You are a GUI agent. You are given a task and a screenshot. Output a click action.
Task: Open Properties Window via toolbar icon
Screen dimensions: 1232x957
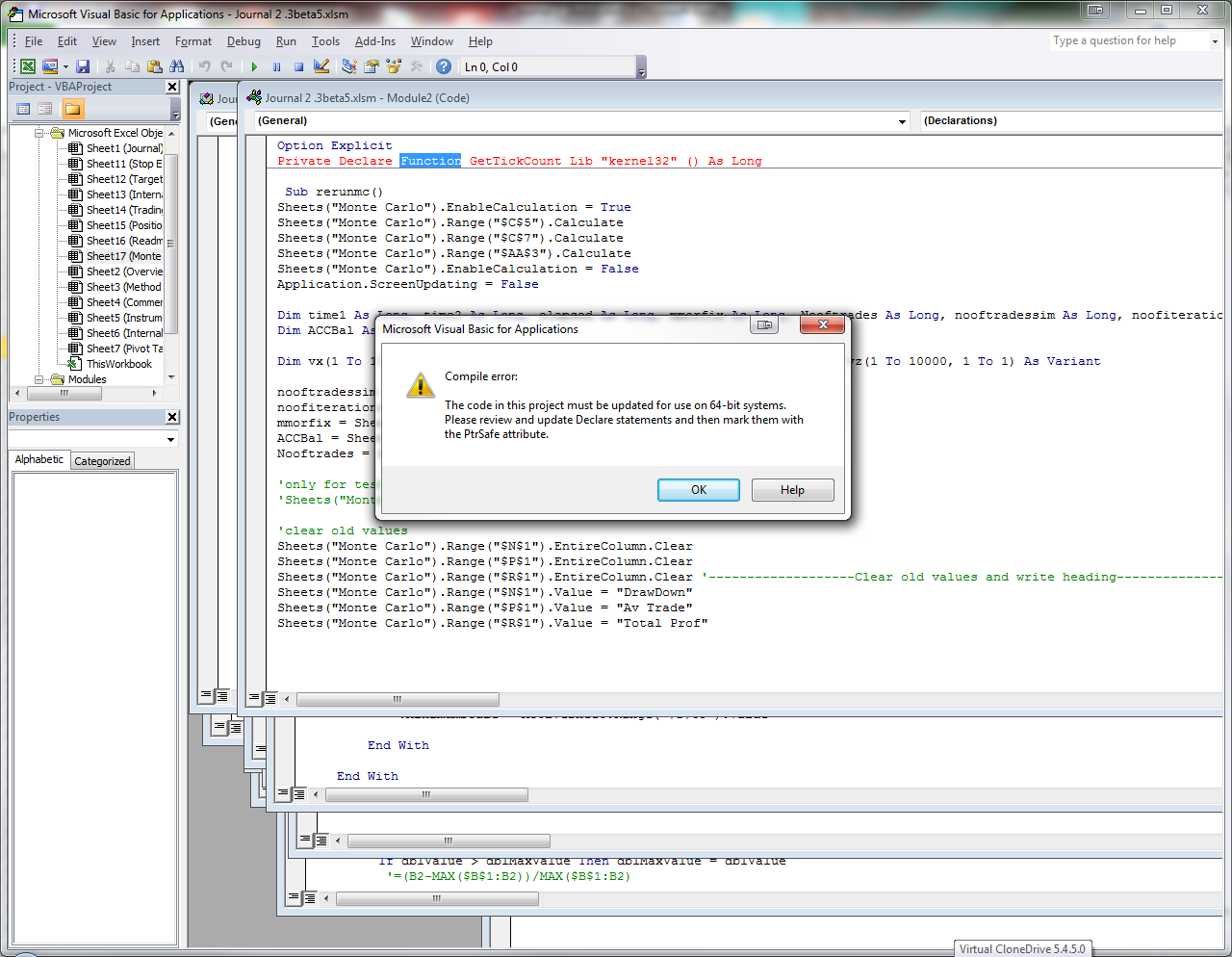tap(371, 66)
